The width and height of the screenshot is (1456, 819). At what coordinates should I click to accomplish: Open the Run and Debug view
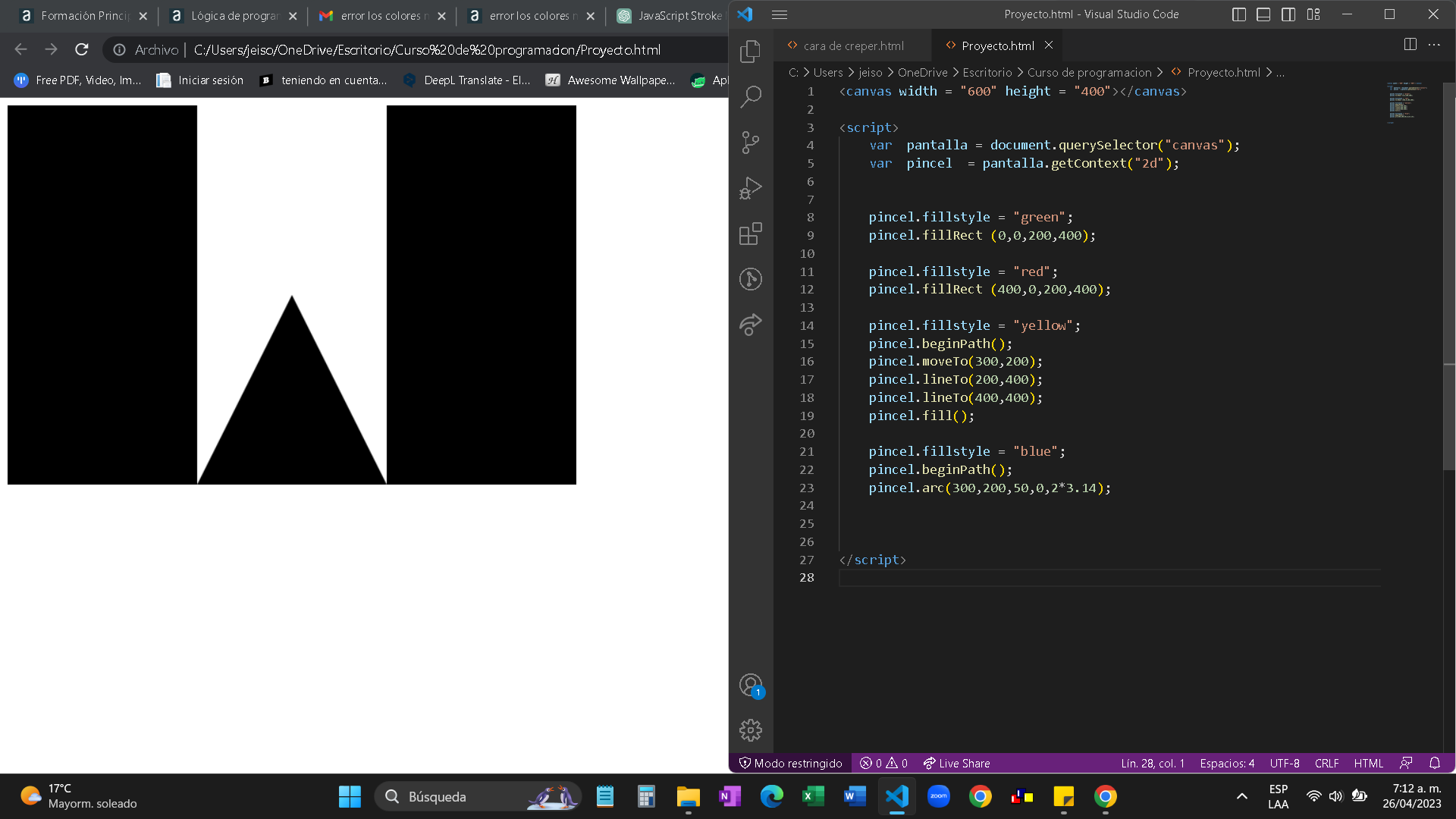[750, 187]
